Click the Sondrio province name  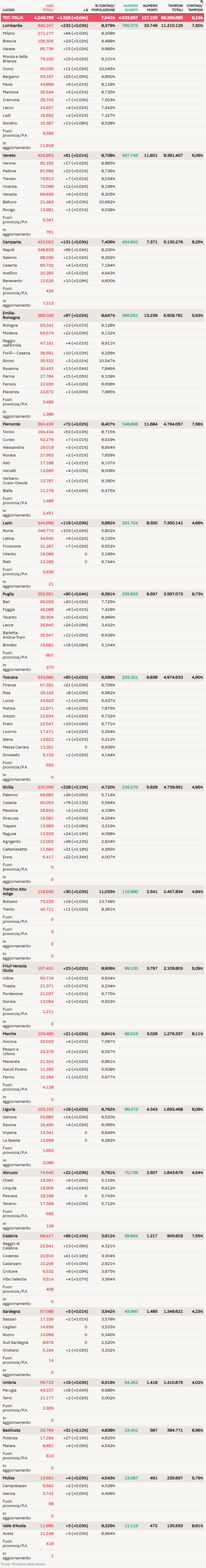[10, 123]
